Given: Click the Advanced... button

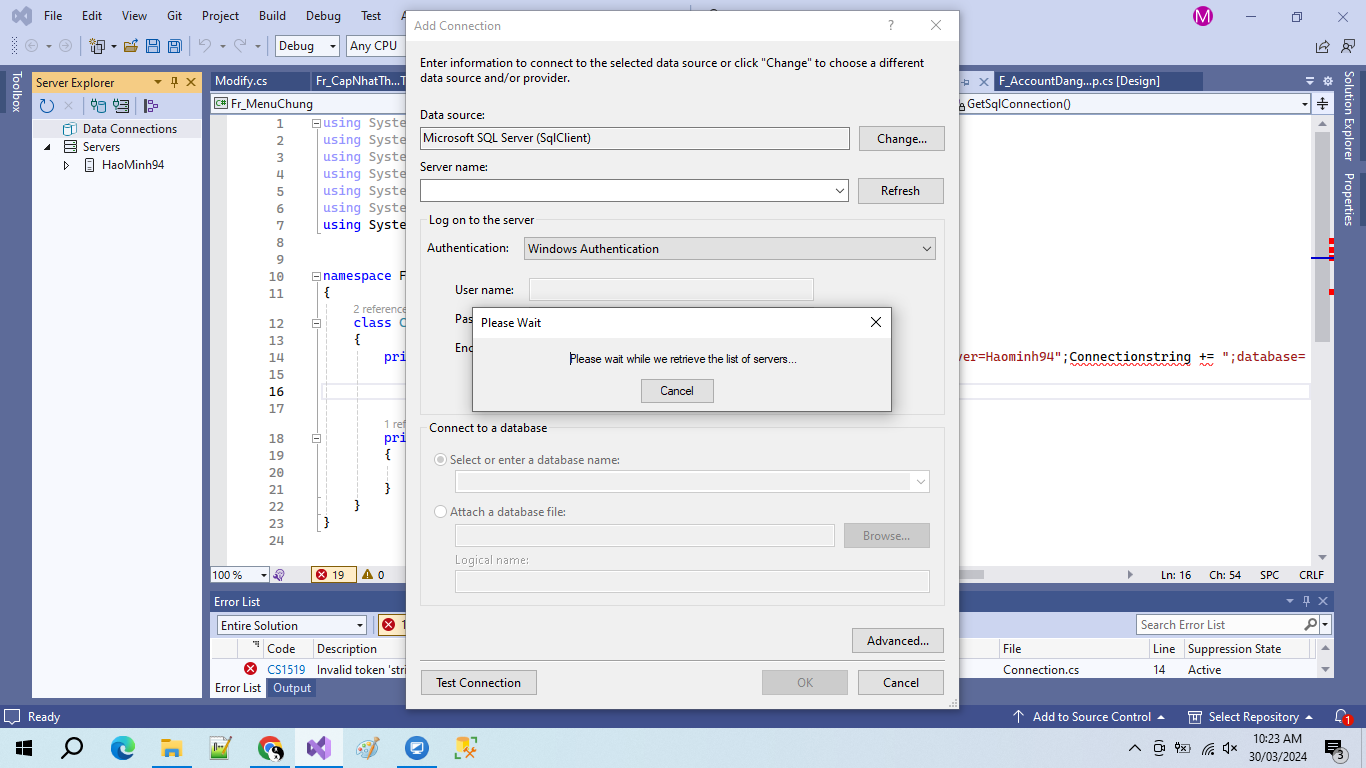Looking at the screenshot, I should click(898, 641).
